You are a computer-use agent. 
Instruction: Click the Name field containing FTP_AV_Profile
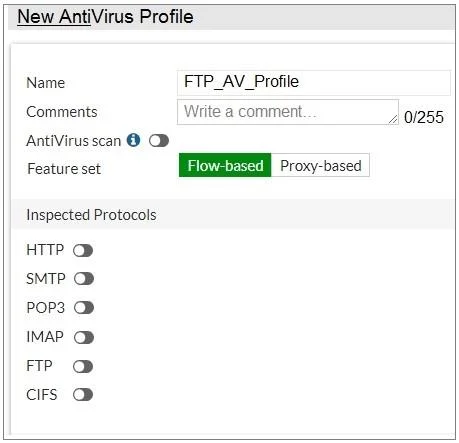(314, 83)
